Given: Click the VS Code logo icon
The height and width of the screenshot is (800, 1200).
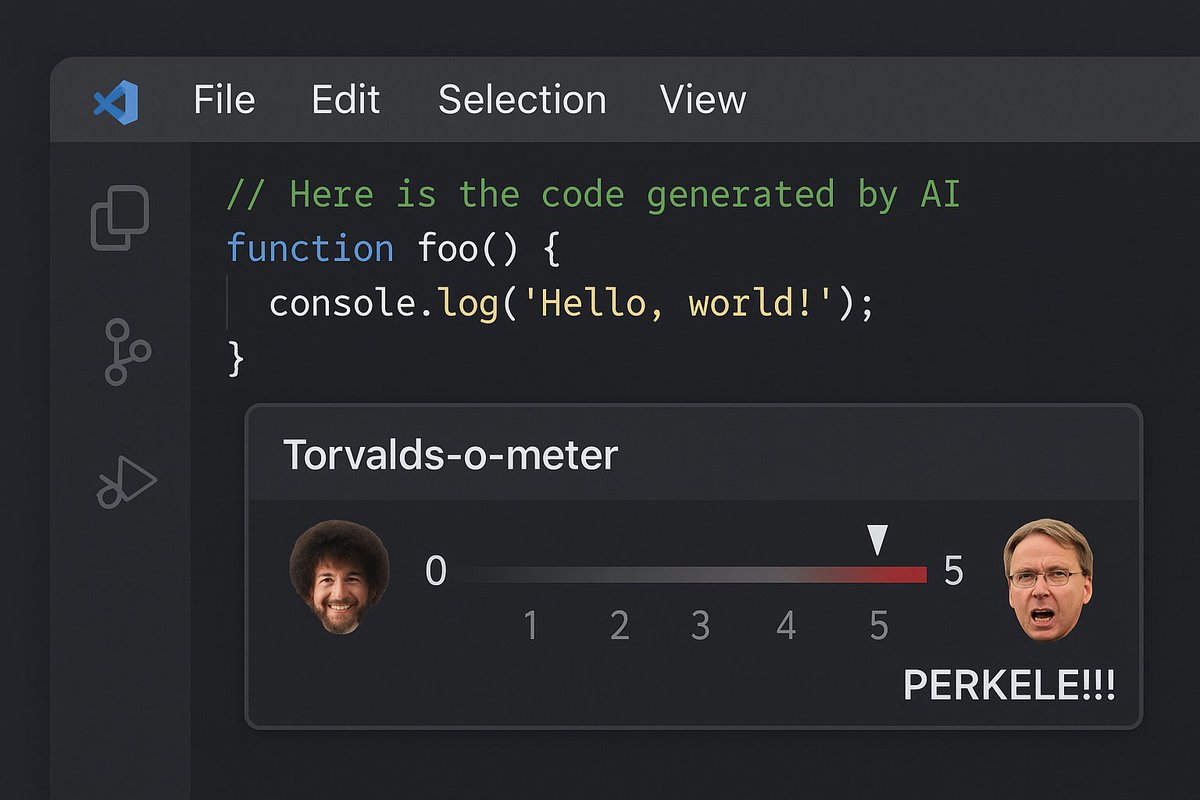Looking at the screenshot, I should [x=116, y=102].
